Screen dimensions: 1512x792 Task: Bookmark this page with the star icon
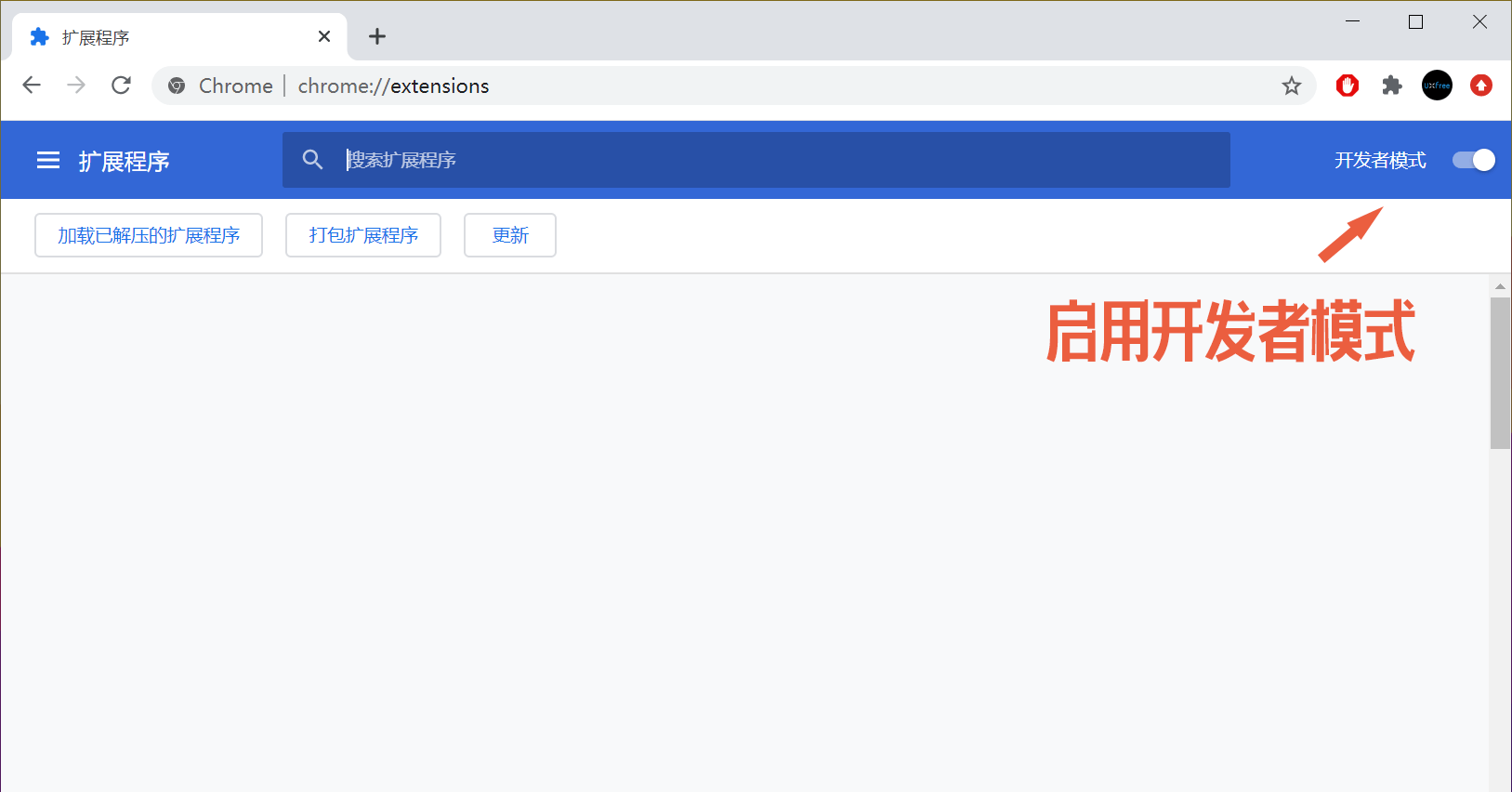point(1292,86)
